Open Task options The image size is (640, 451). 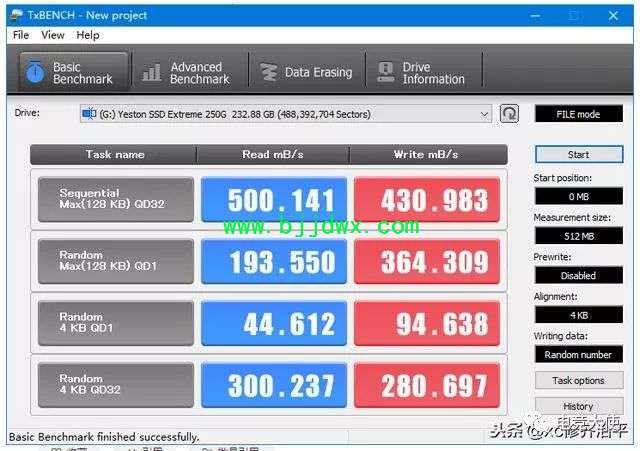pyautogui.click(x=579, y=380)
